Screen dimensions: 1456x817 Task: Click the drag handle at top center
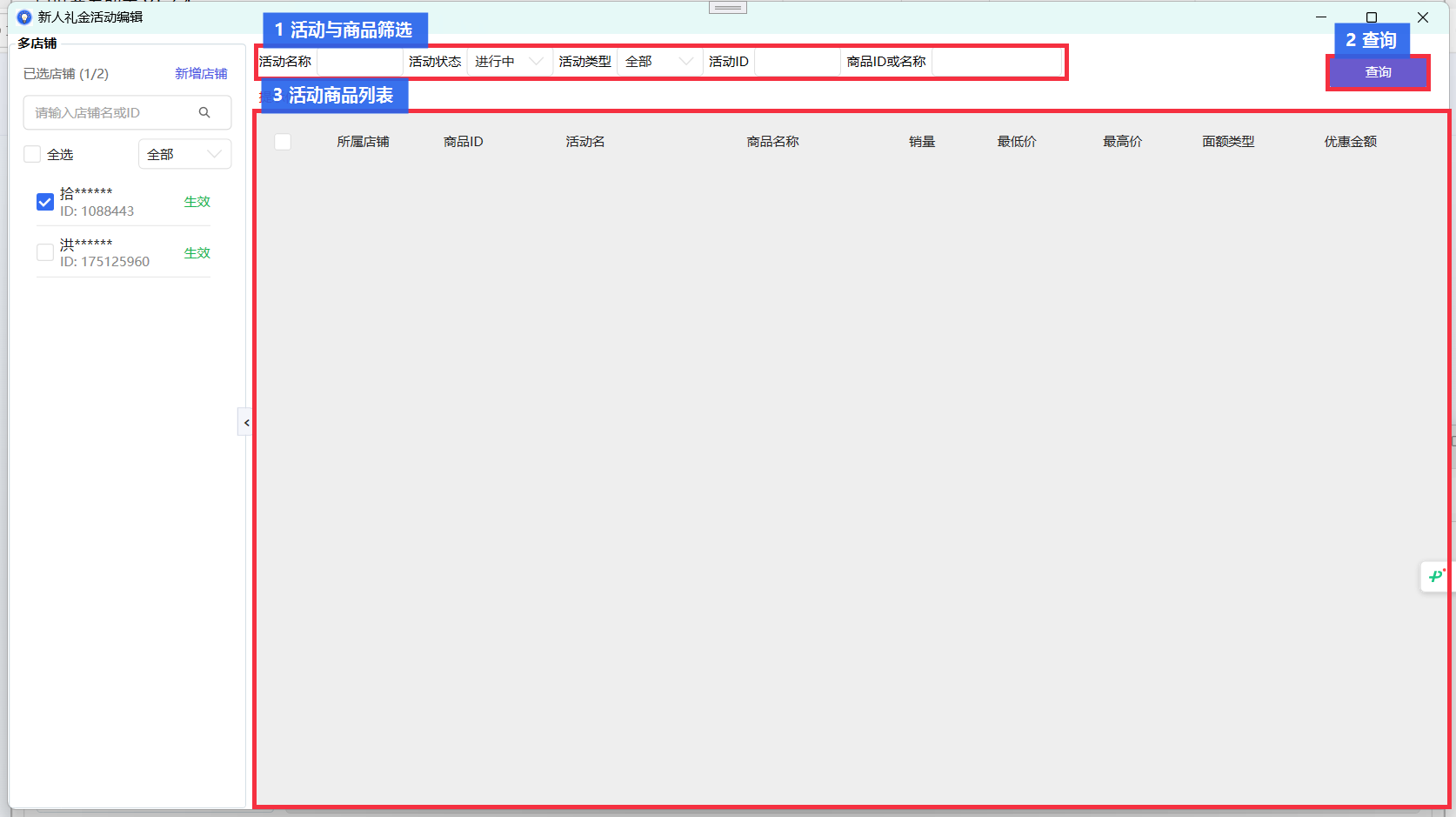point(728,8)
